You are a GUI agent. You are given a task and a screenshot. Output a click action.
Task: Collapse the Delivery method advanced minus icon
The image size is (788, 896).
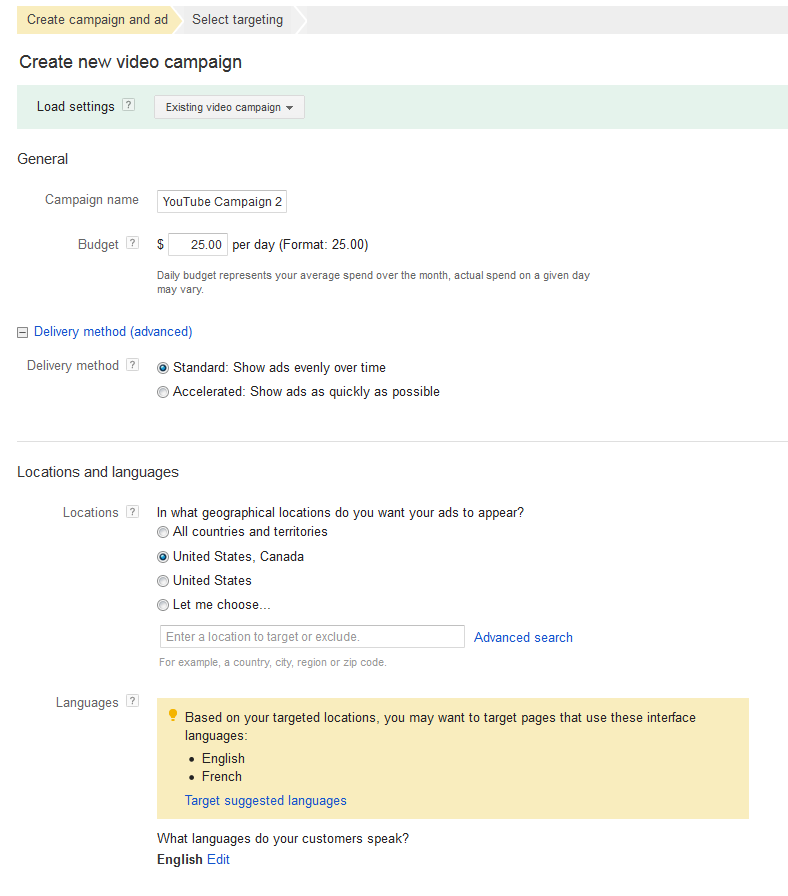(x=22, y=333)
